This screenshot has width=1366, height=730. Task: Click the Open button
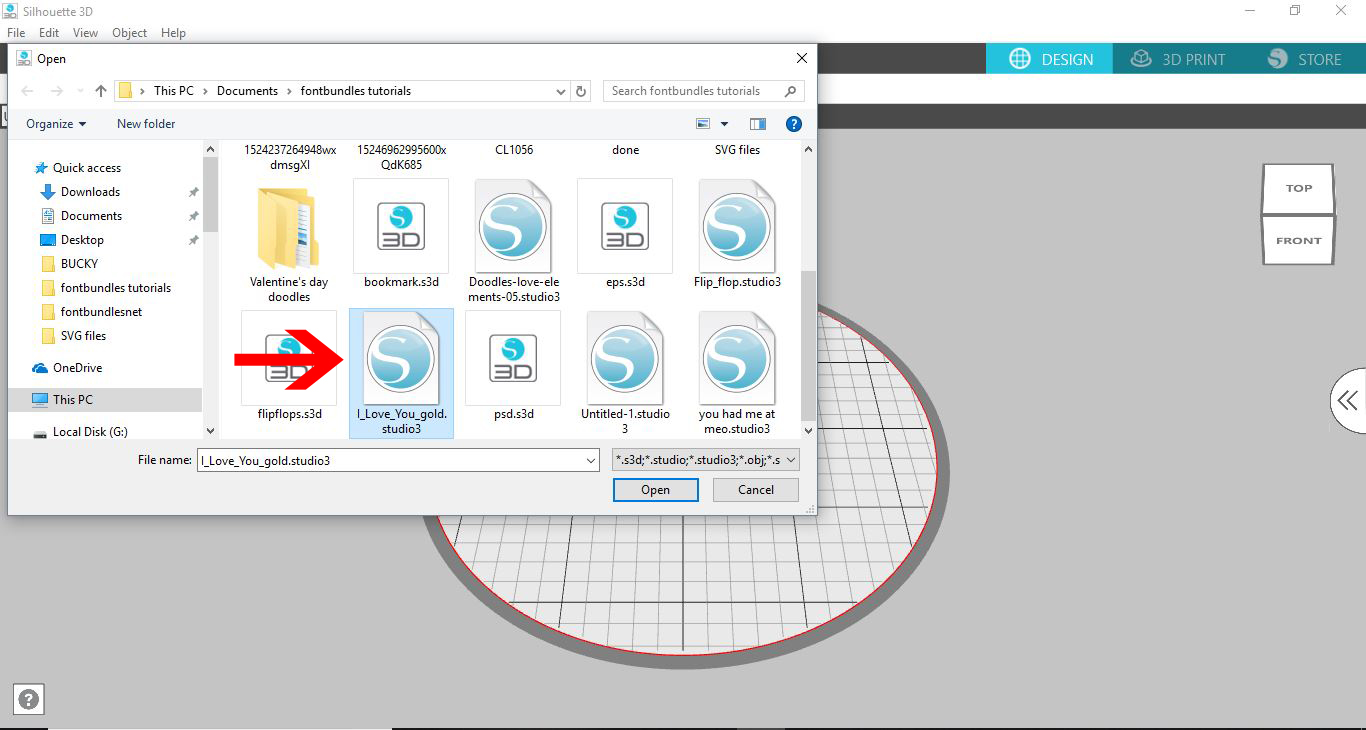coord(656,490)
